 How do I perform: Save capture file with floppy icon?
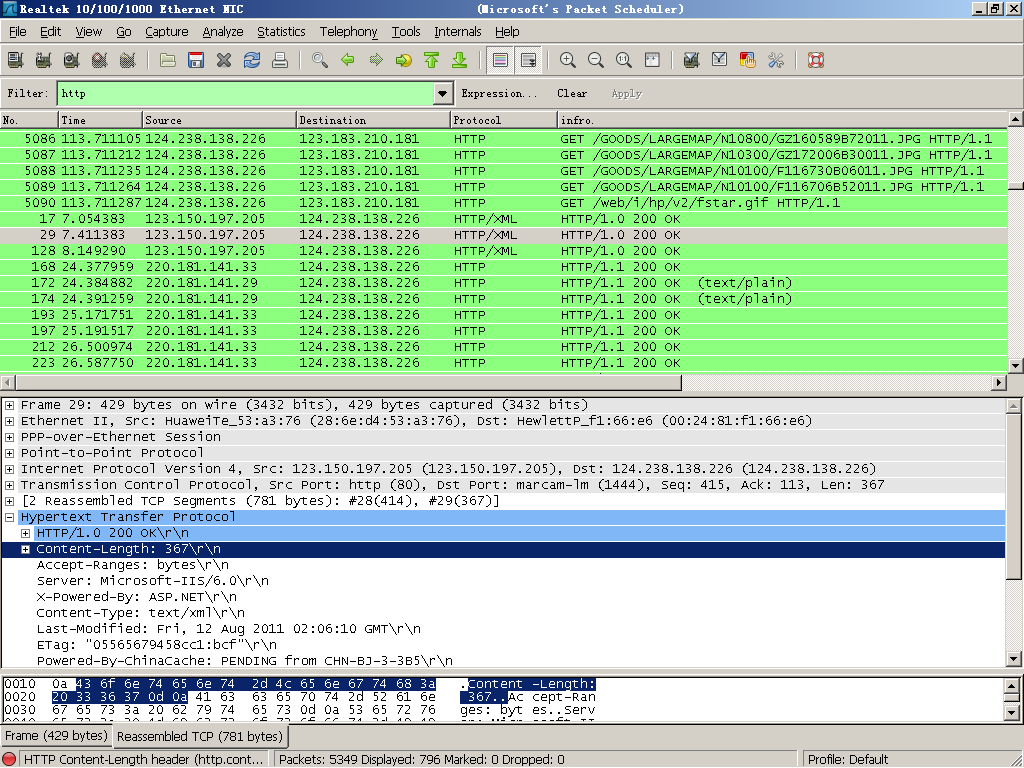(x=196, y=60)
